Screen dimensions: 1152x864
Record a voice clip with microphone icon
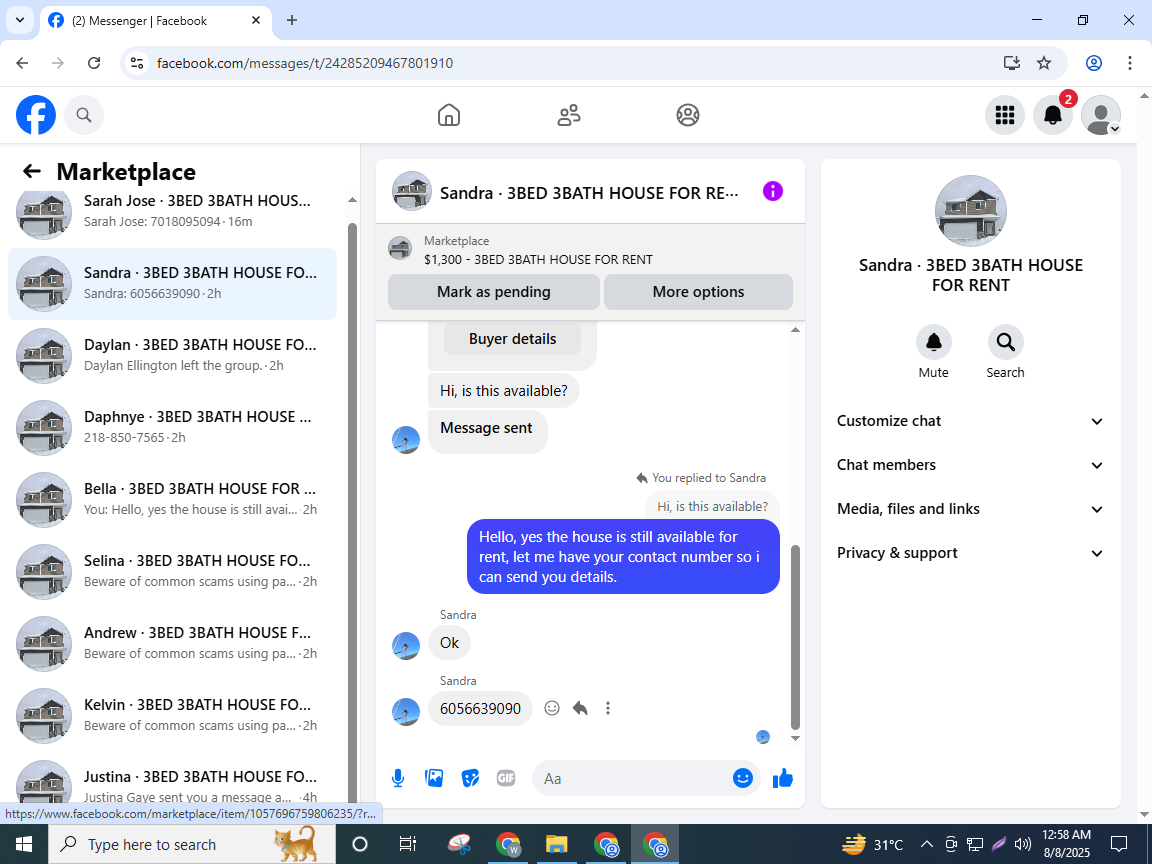pyautogui.click(x=397, y=778)
